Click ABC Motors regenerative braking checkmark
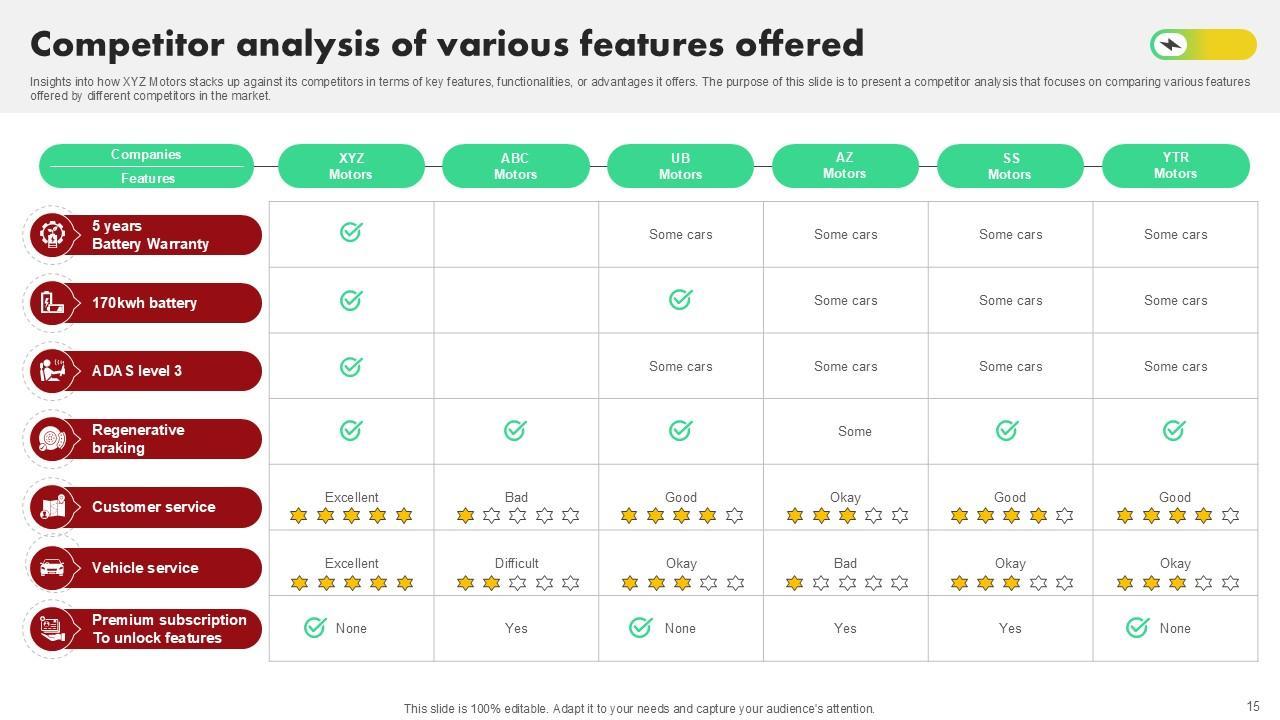Viewport: 1280px width, 720px height. click(x=515, y=430)
